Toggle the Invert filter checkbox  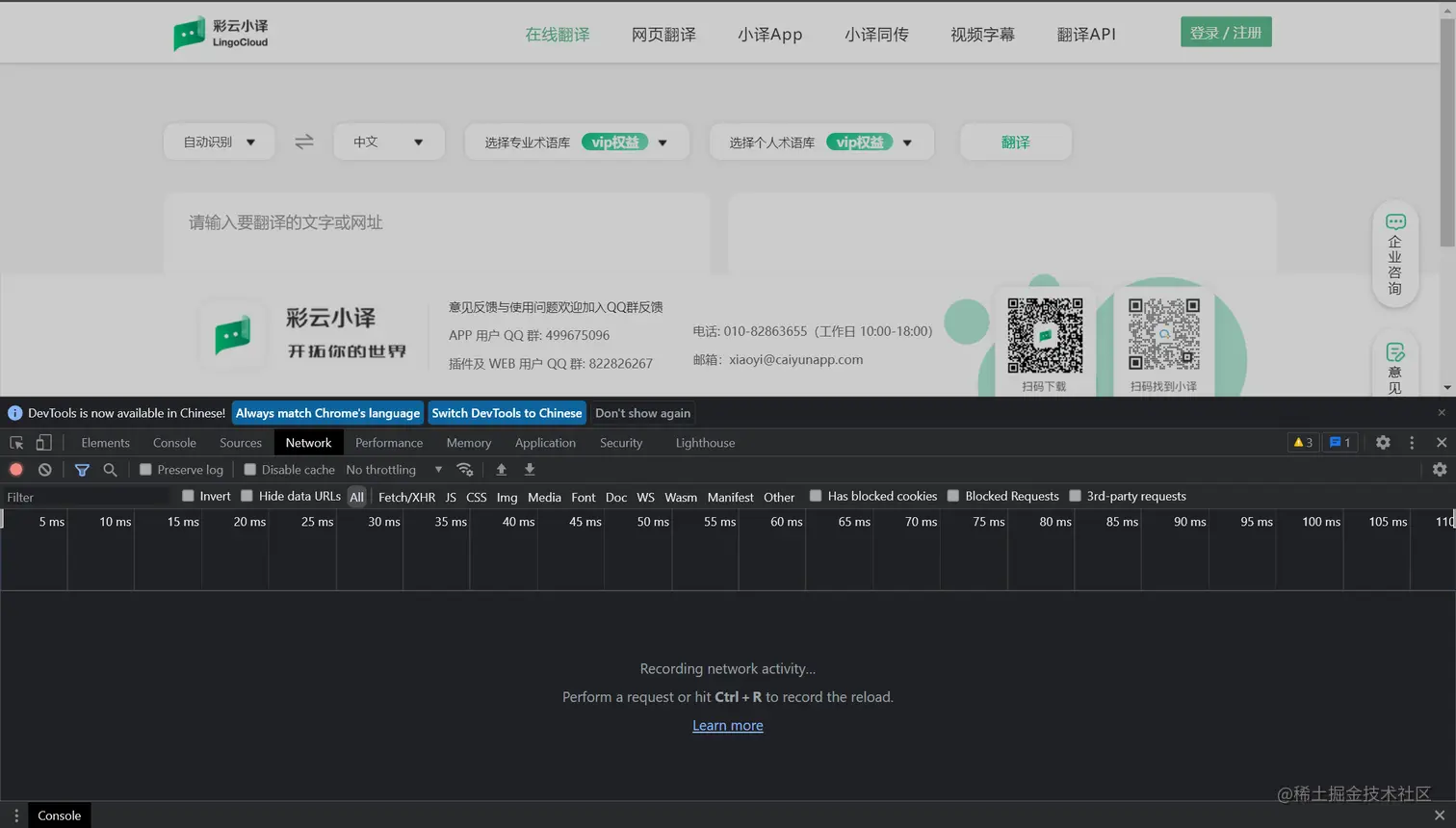[x=188, y=496]
